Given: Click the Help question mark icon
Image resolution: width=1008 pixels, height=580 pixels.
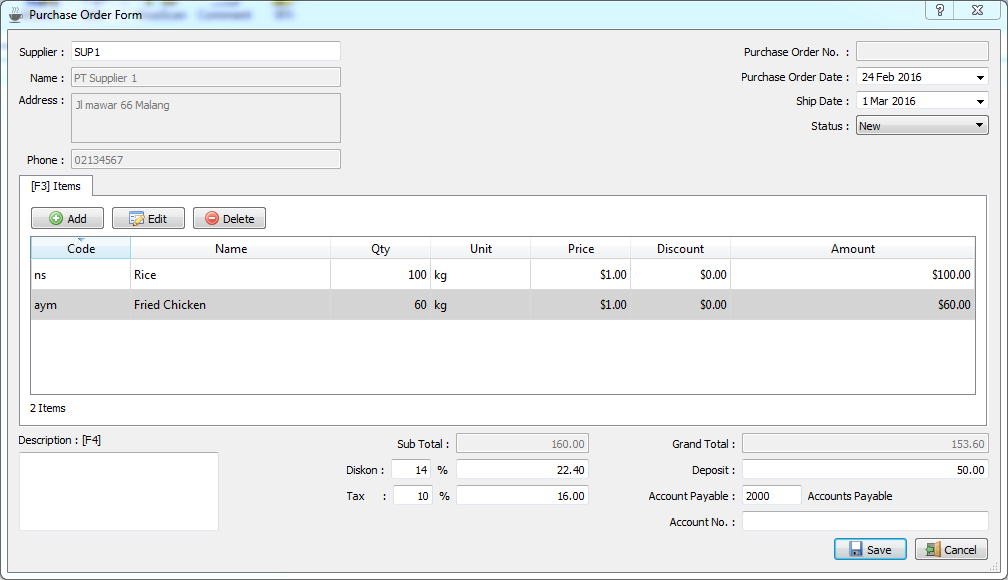Looking at the screenshot, I should (x=938, y=10).
